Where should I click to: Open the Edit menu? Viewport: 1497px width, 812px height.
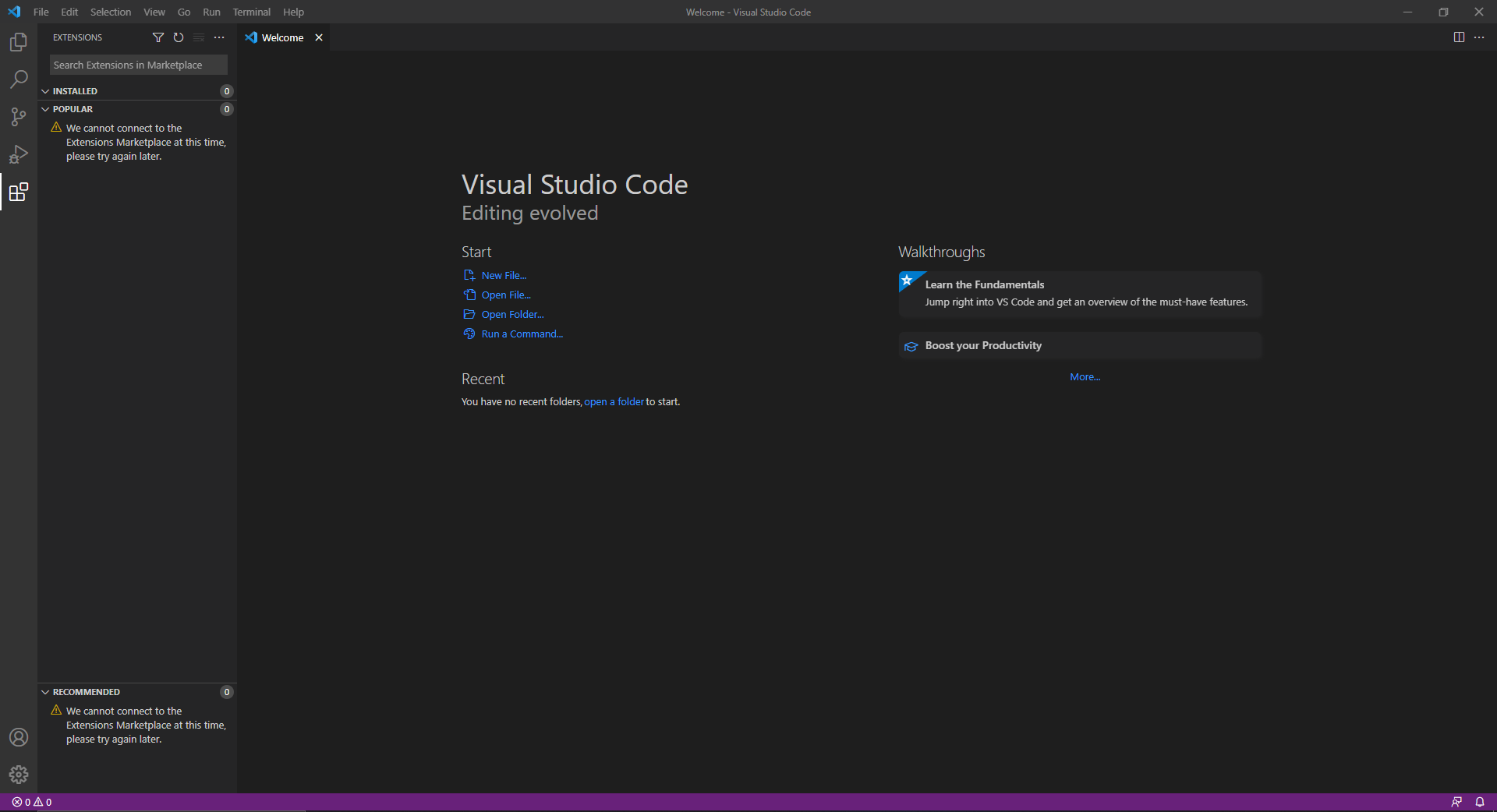pos(69,12)
